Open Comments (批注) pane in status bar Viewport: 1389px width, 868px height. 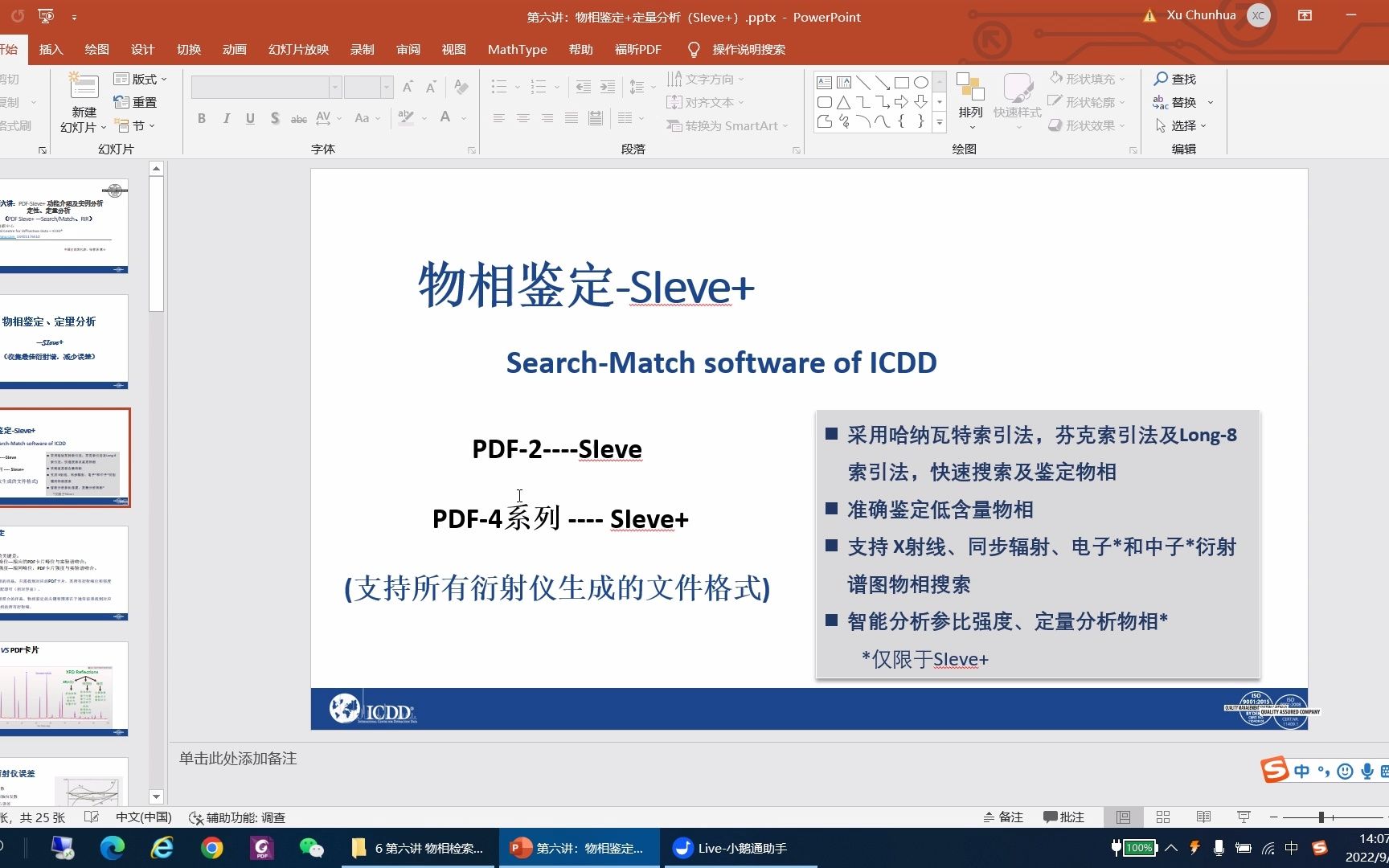pyautogui.click(x=1063, y=817)
